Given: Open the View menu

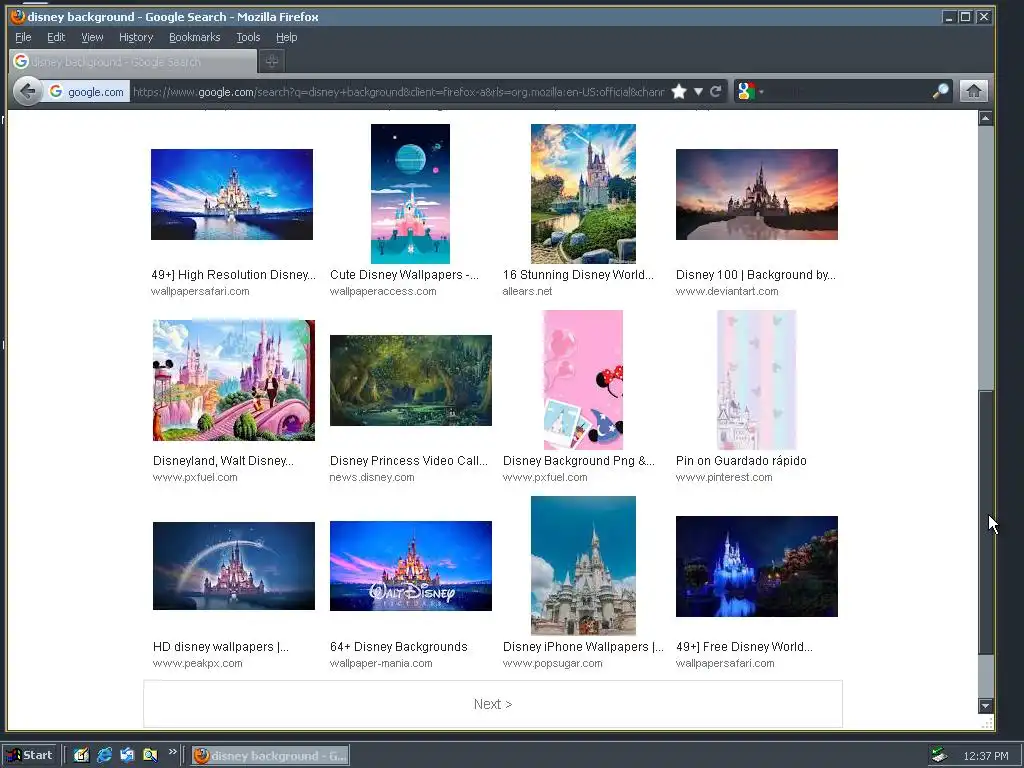Looking at the screenshot, I should (x=92, y=37).
